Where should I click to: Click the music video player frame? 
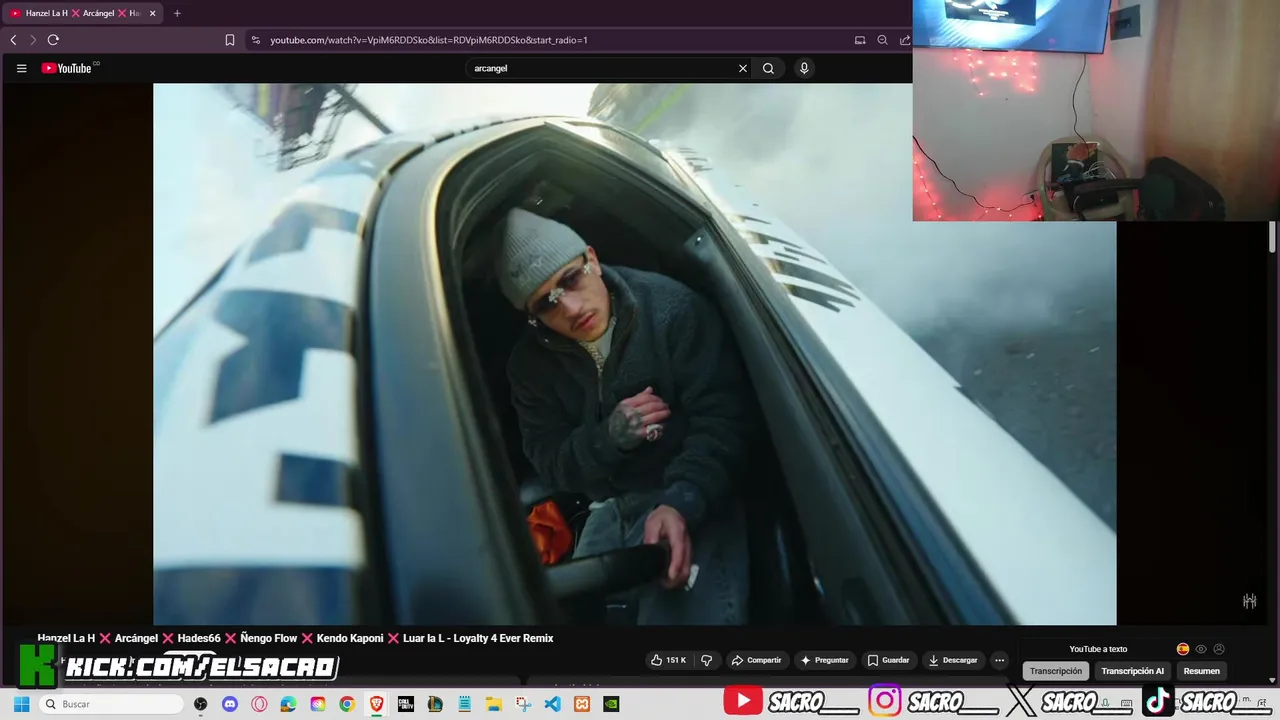[x=634, y=354]
